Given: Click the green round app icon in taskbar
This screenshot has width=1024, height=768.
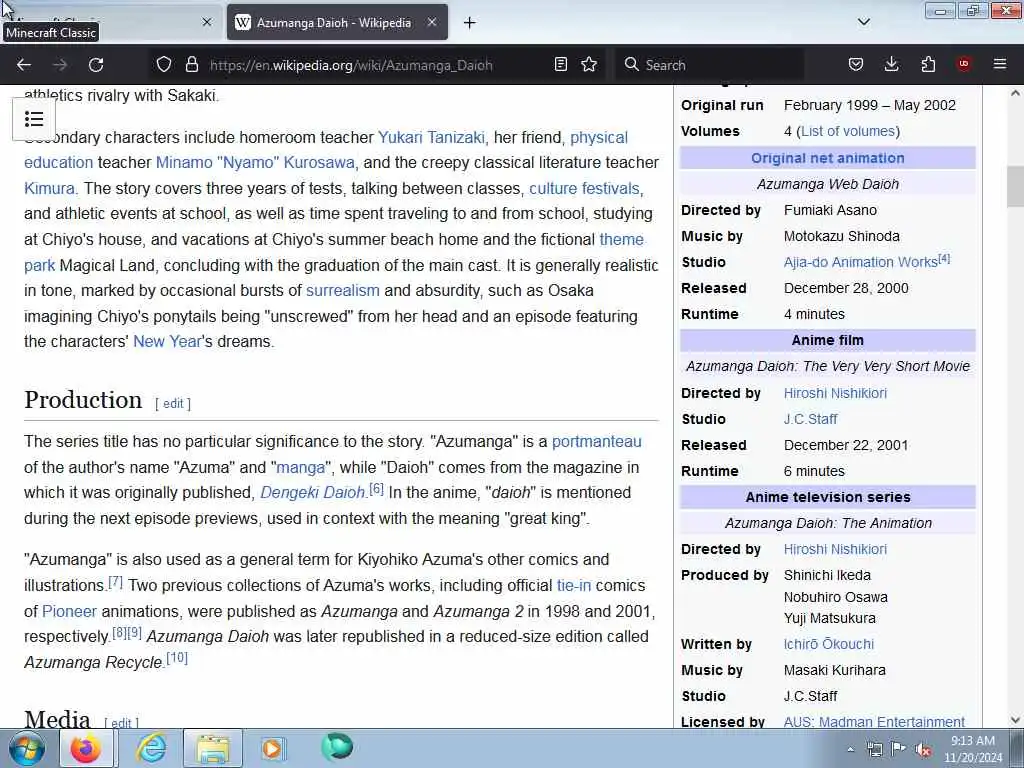Looking at the screenshot, I should pyautogui.click(x=337, y=747).
